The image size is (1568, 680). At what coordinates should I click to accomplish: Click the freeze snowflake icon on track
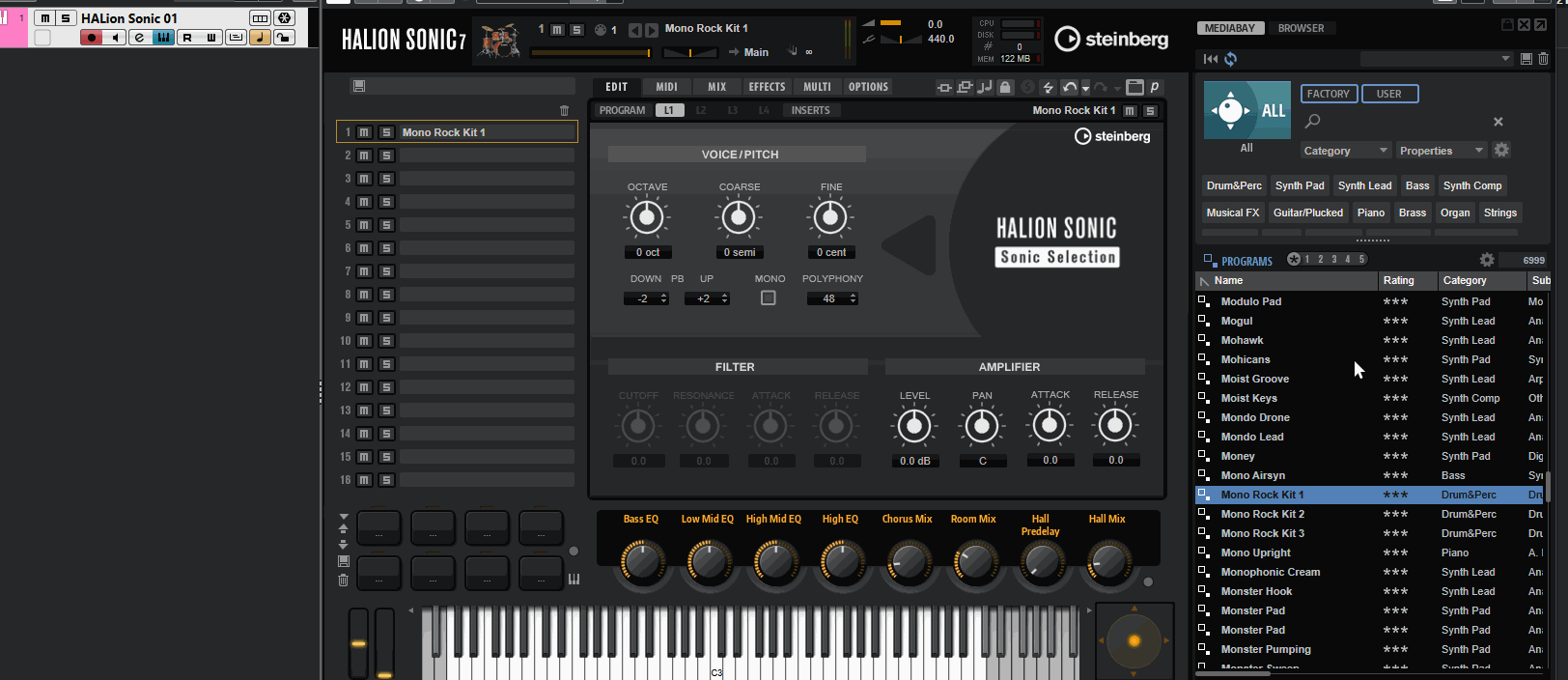(x=284, y=18)
